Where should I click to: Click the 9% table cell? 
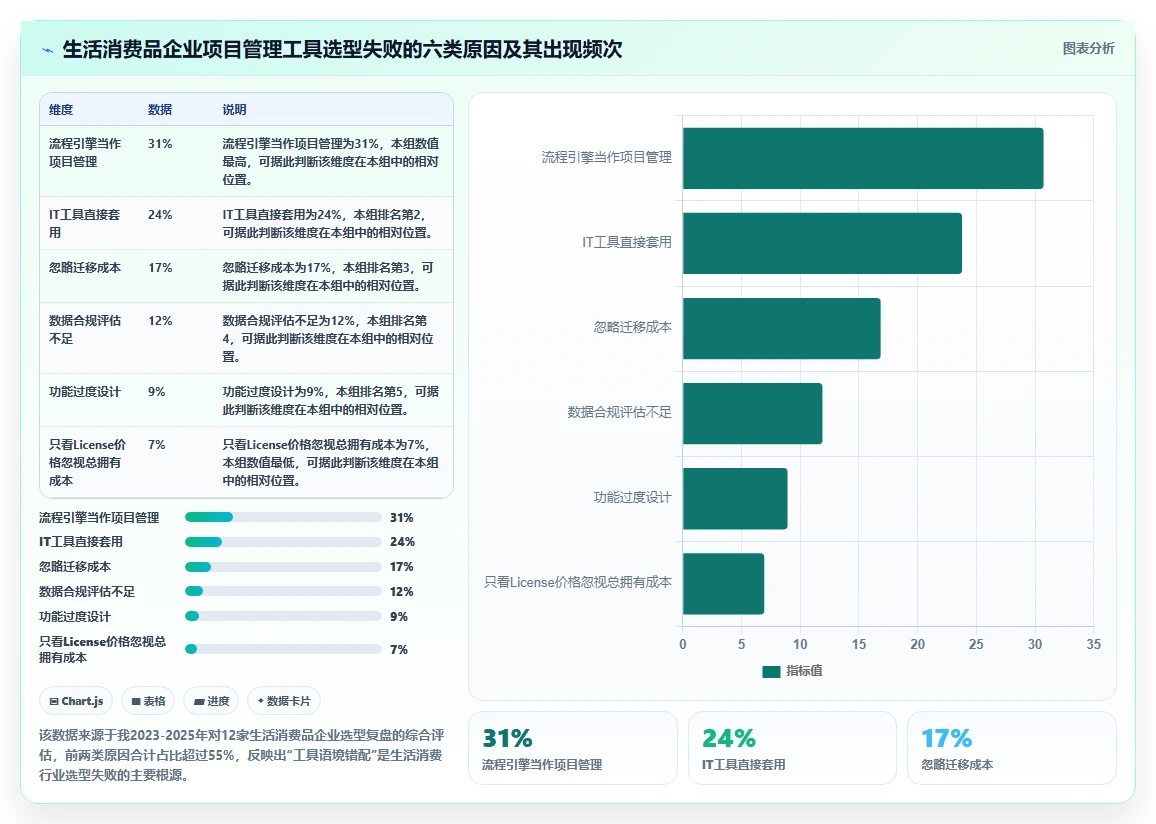click(156, 391)
